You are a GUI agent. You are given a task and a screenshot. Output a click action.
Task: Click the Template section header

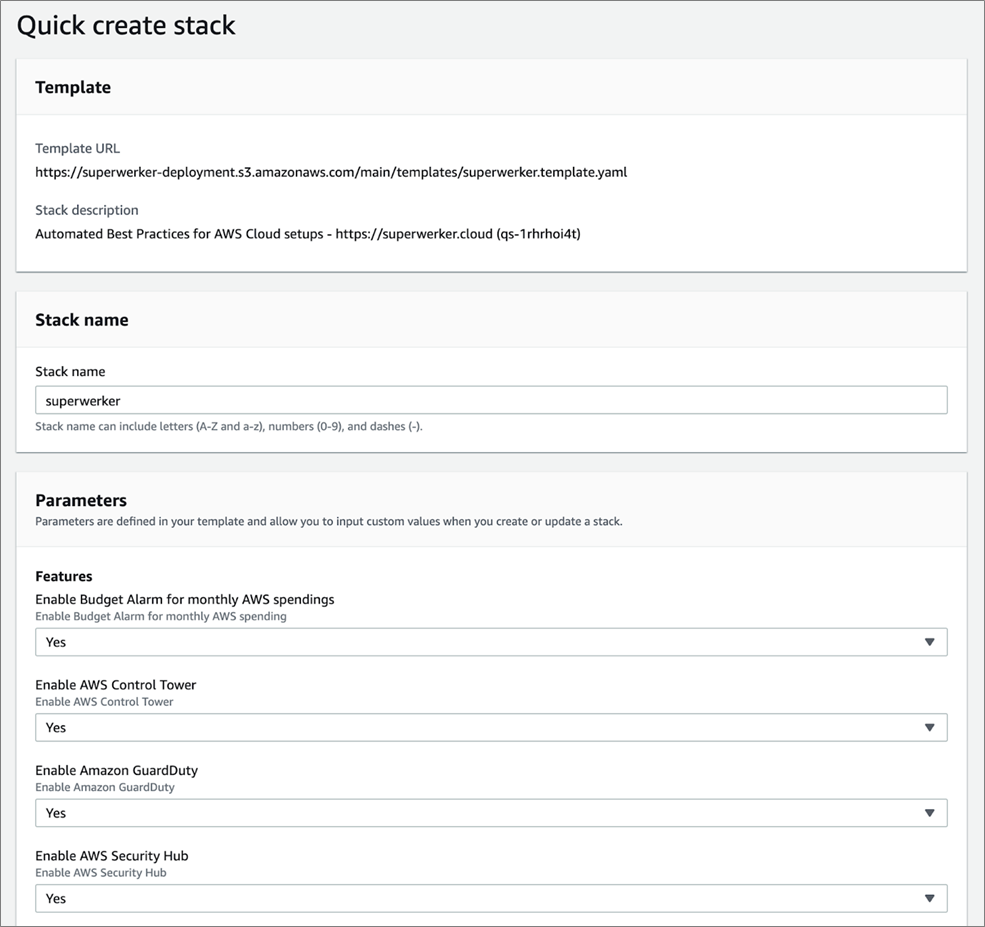[x=73, y=87]
